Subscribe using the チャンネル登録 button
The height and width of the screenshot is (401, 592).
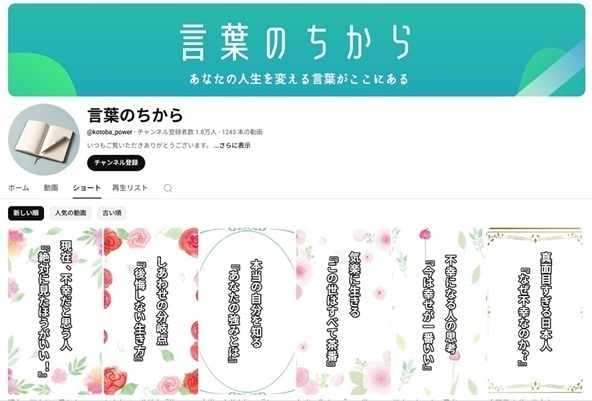coord(116,163)
